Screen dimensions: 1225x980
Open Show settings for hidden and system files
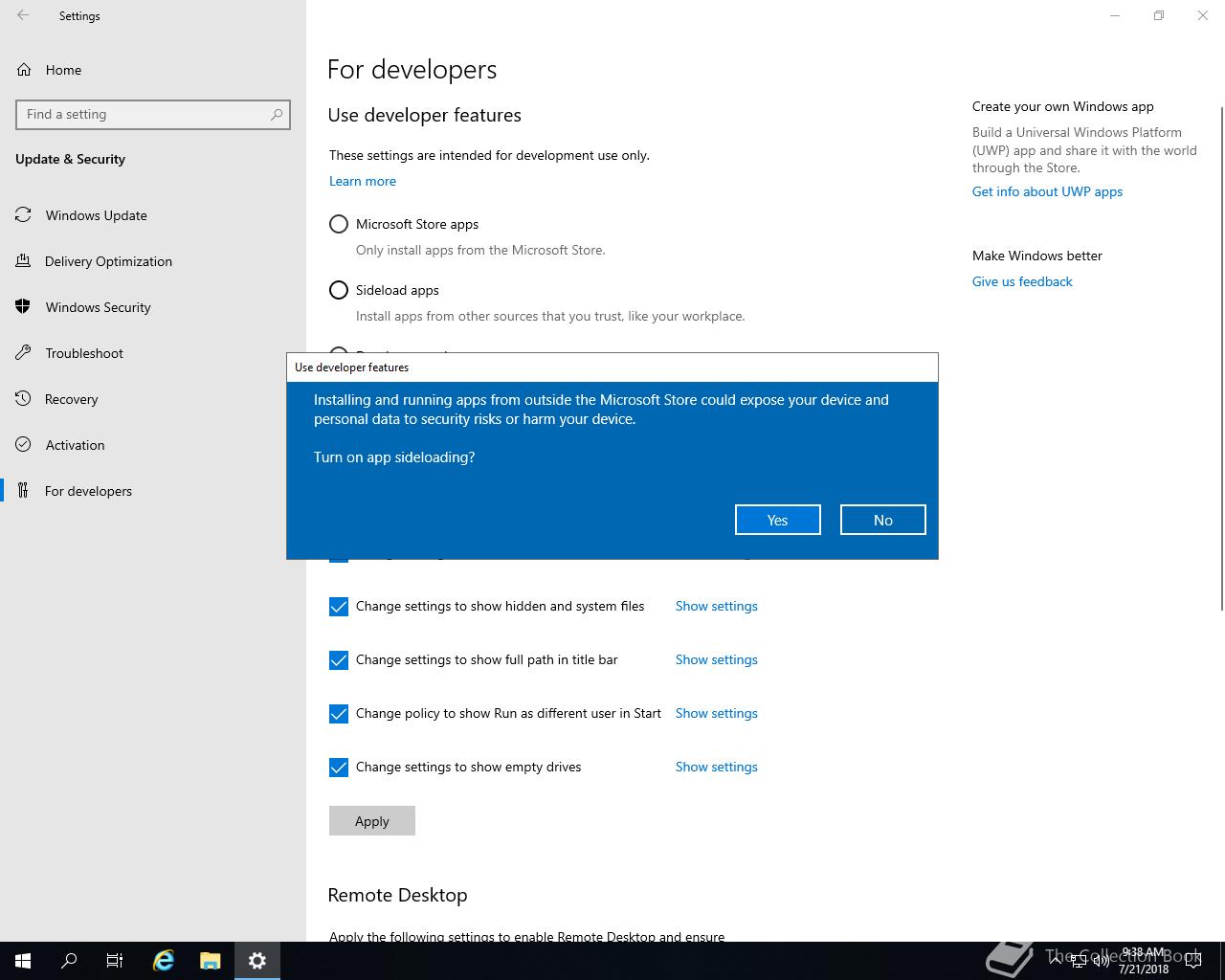[x=717, y=606]
